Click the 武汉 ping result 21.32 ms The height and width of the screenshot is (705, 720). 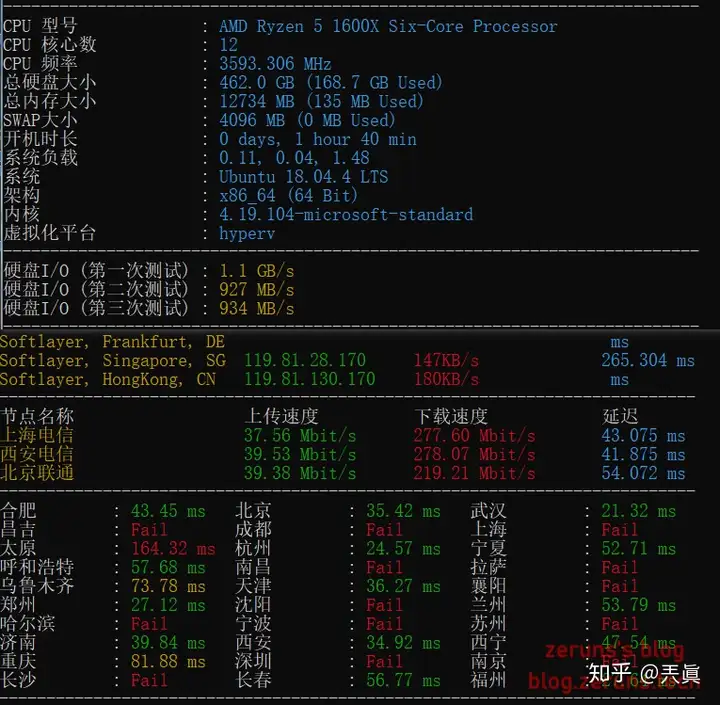[639, 511]
